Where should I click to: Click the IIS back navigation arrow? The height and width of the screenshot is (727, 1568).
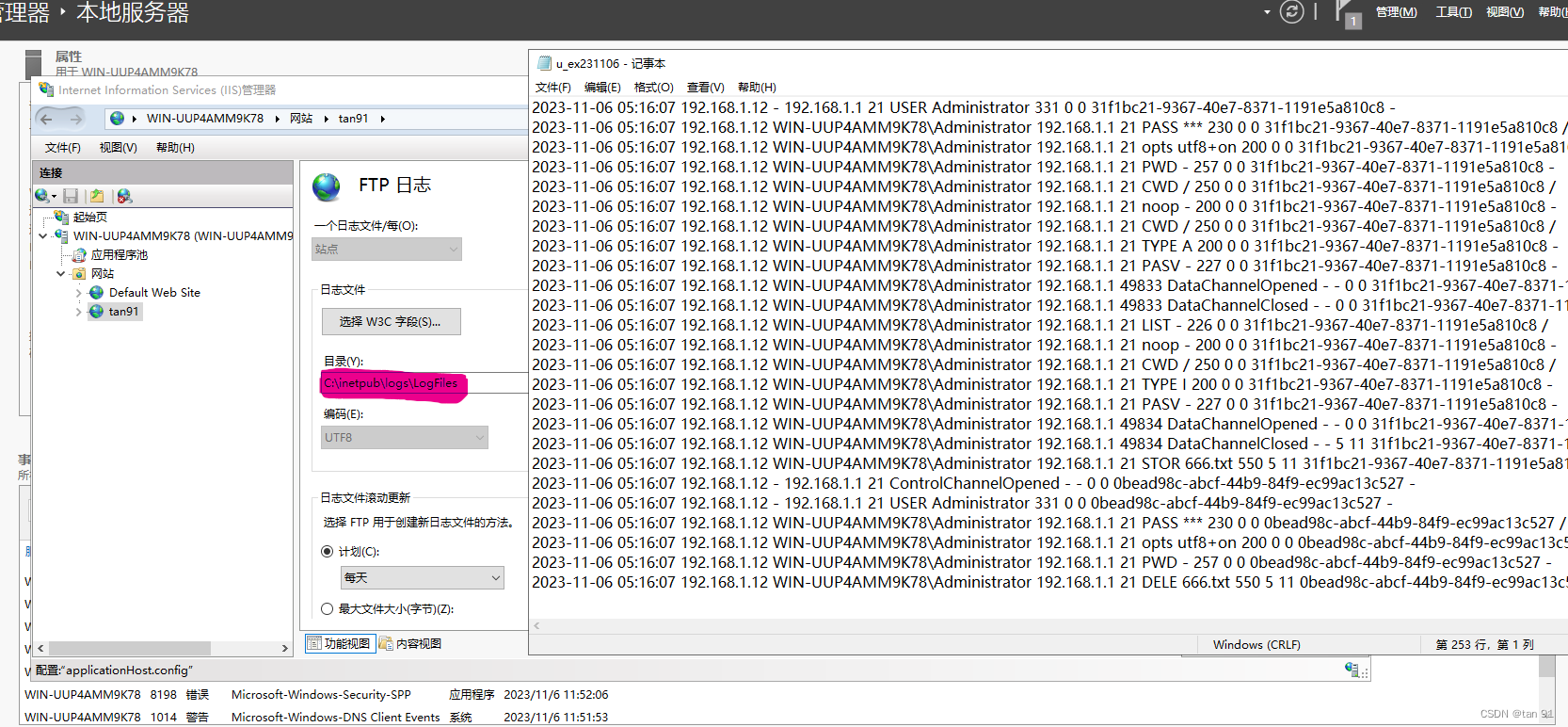click(x=45, y=119)
